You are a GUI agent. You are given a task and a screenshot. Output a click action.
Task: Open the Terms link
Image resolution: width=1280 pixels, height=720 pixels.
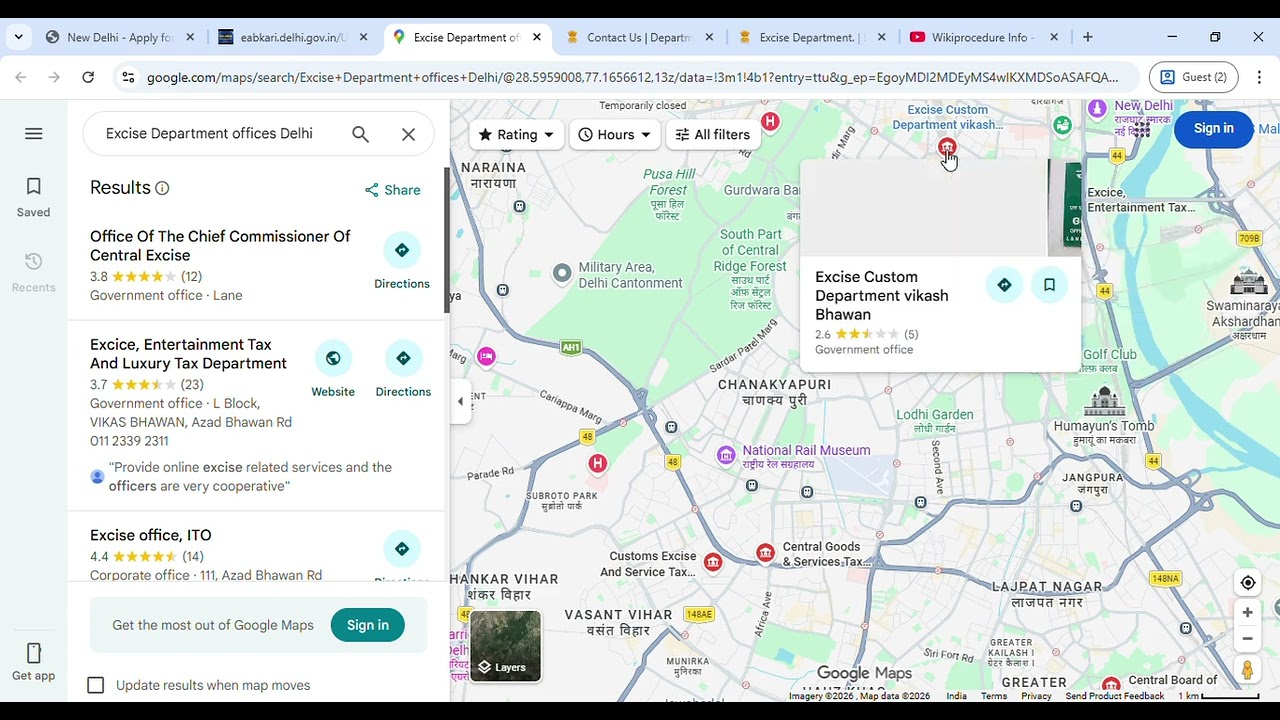pyautogui.click(x=994, y=696)
